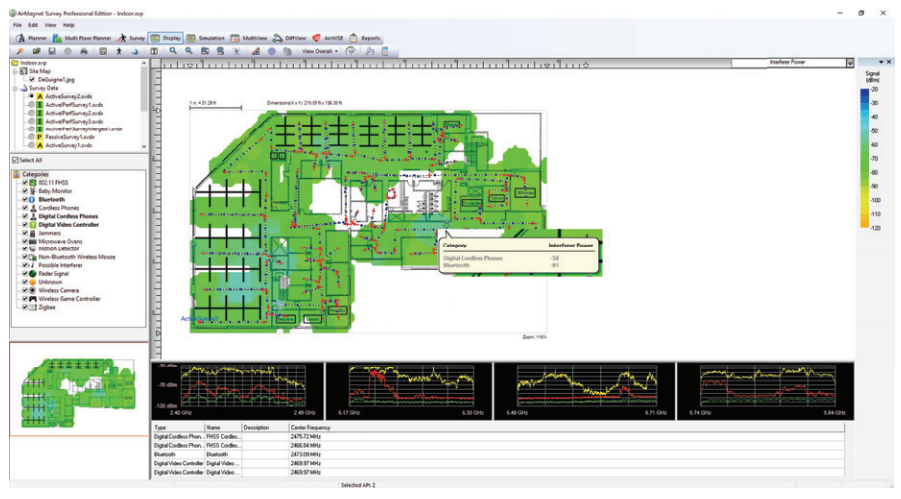
Task: Toggle the Zigbee checkbox
Action: click(x=25, y=308)
